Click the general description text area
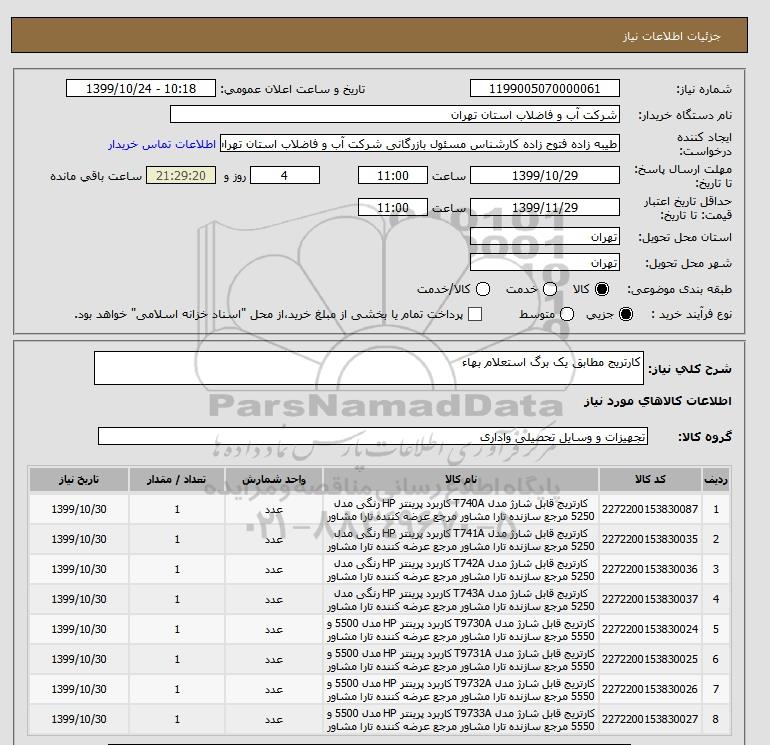This screenshot has height=745, width=770. [369, 368]
